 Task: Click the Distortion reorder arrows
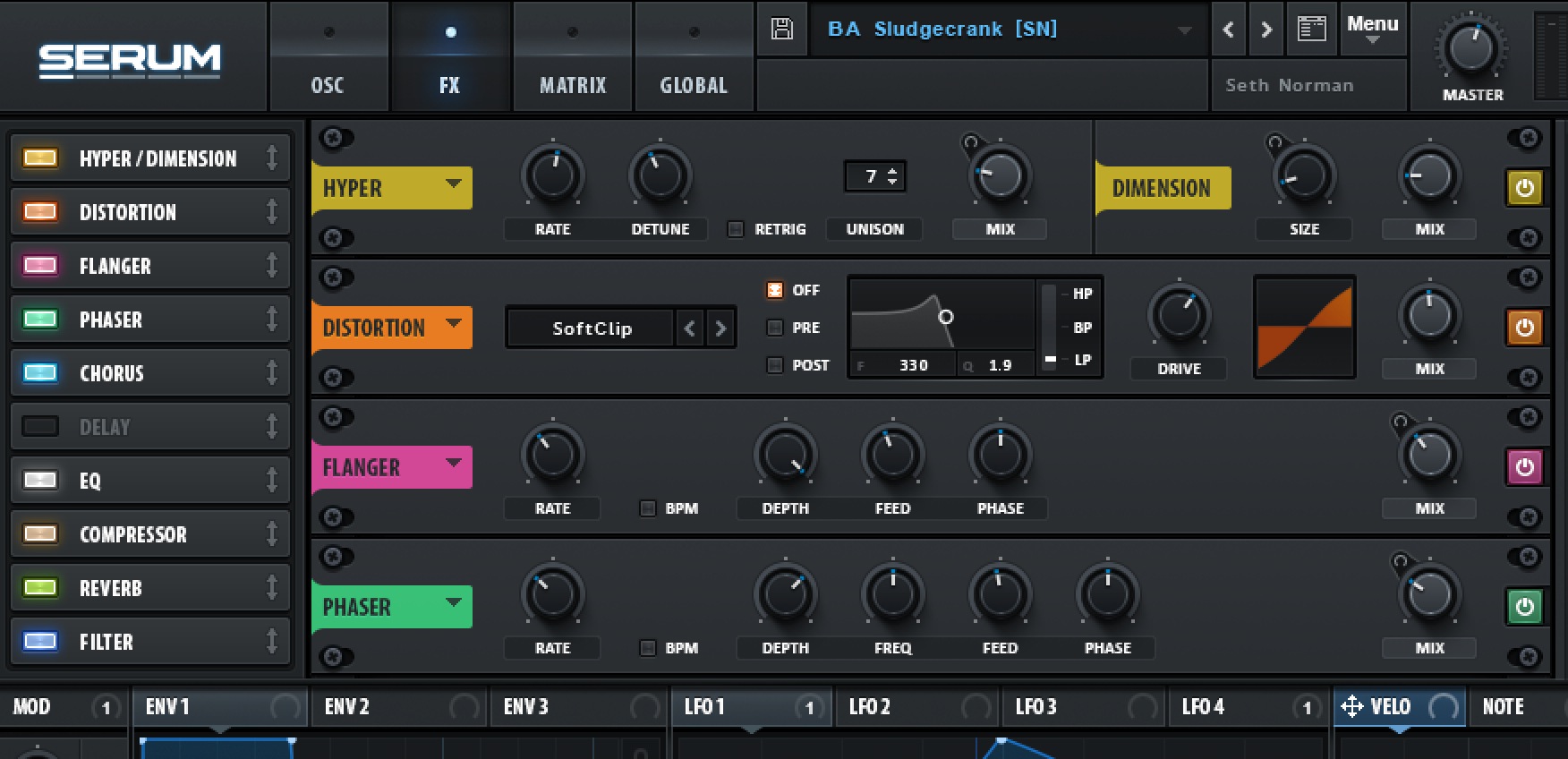click(272, 212)
